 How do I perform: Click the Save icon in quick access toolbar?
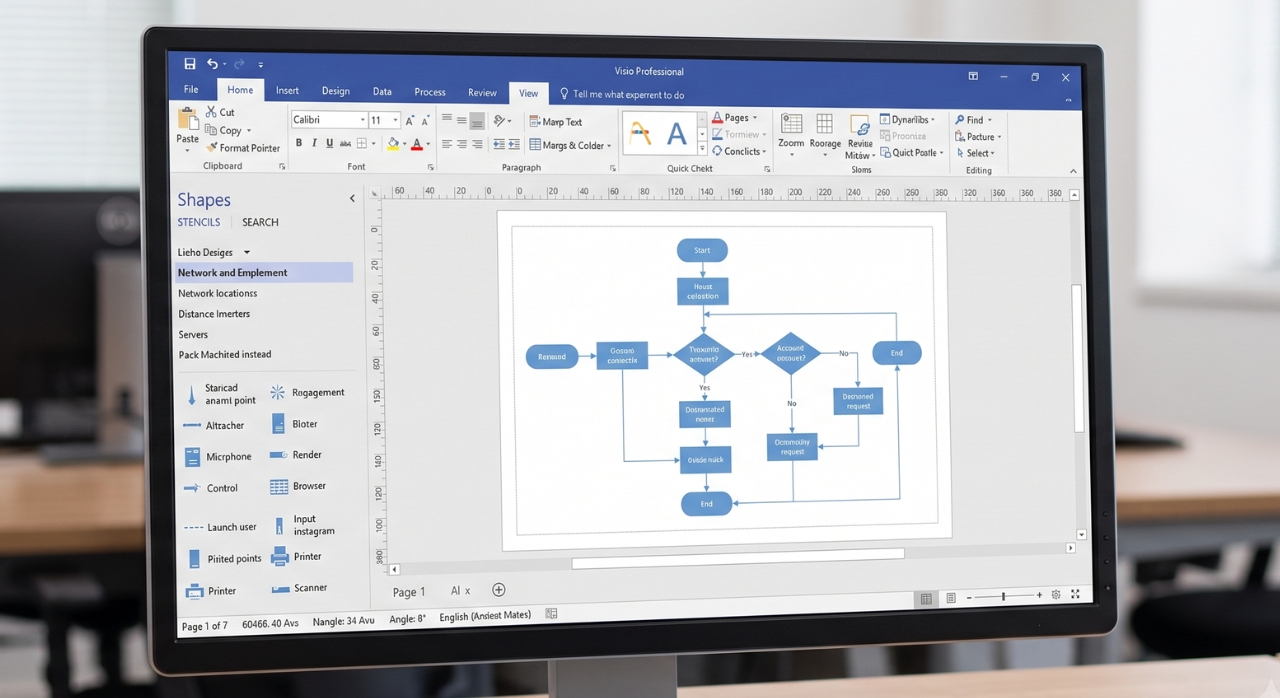(189, 64)
